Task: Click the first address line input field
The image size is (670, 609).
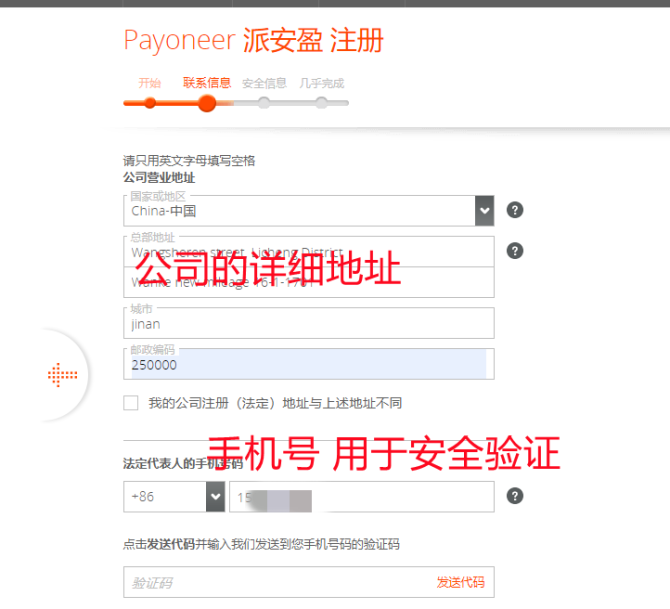Action: [309, 252]
